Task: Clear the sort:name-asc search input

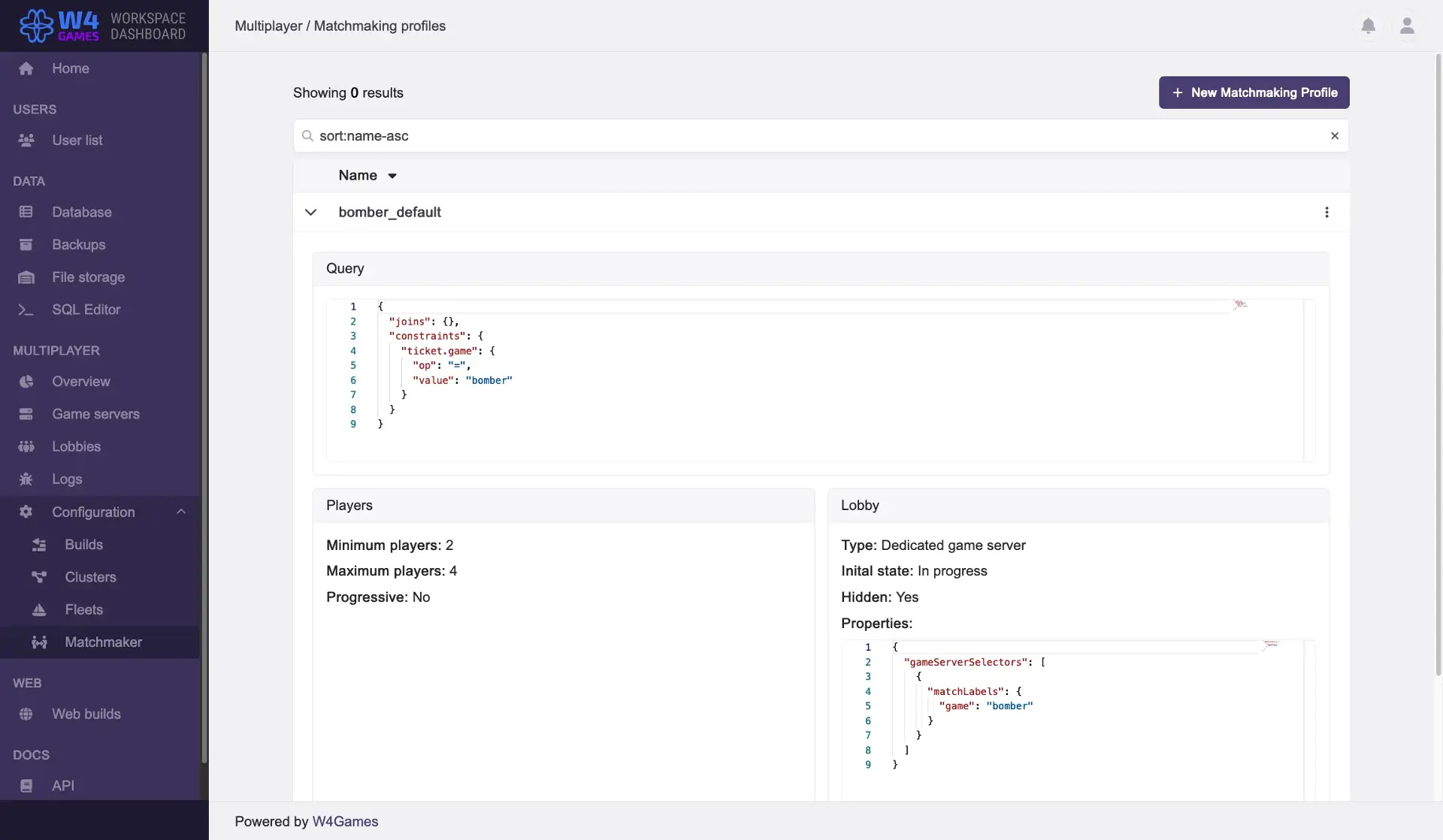Action: tap(1335, 135)
